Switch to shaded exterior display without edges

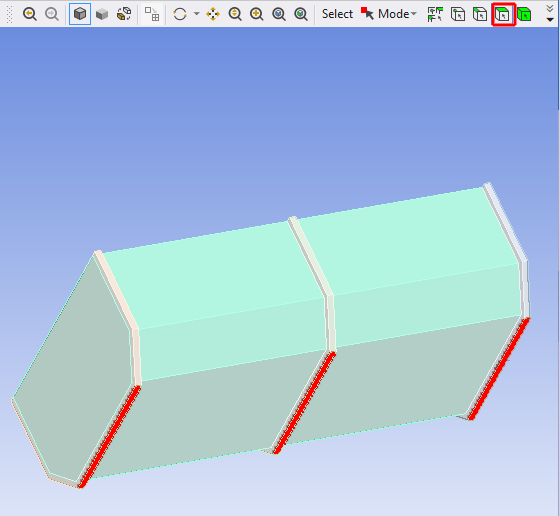[102, 14]
